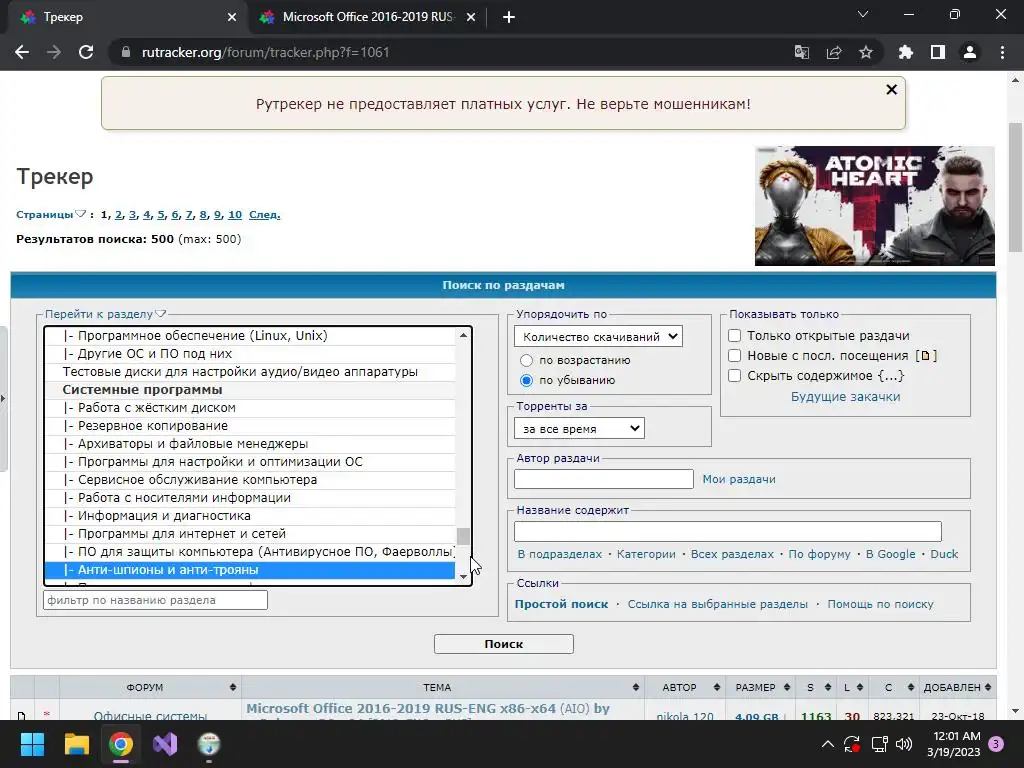Select Анти-шпионы и анти-трояны section
The image size is (1024, 768).
click(x=249, y=570)
